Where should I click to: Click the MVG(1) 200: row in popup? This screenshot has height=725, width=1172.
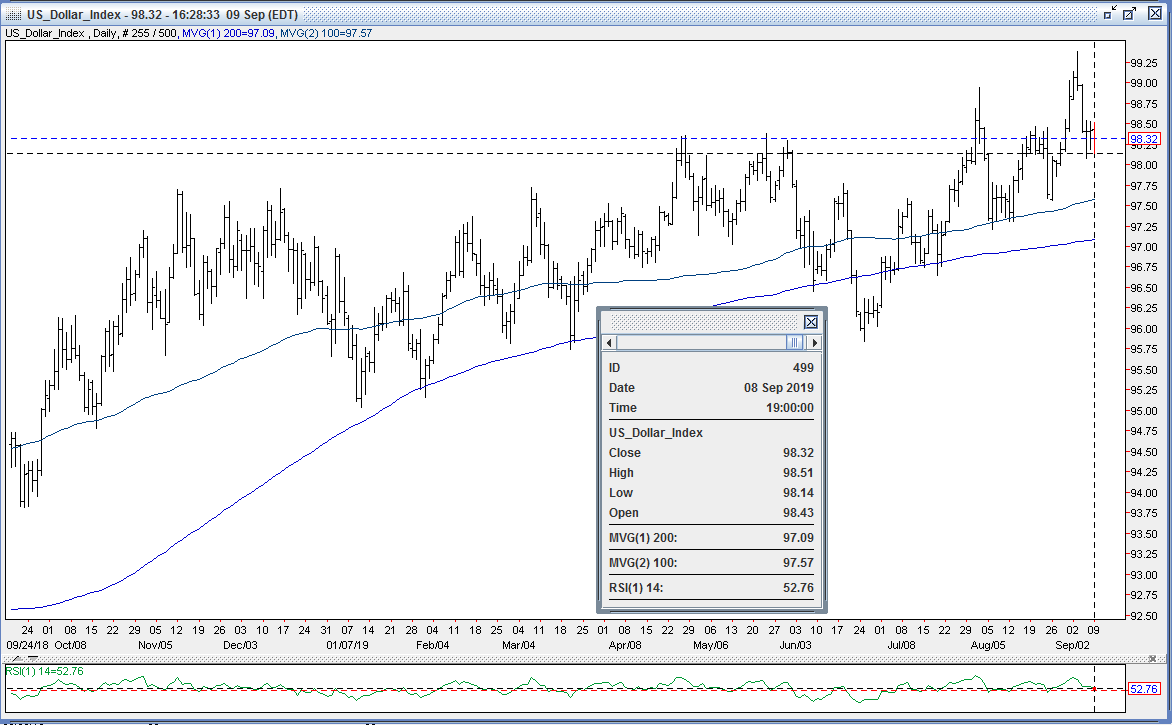pyautogui.click(x=711, y=538)
